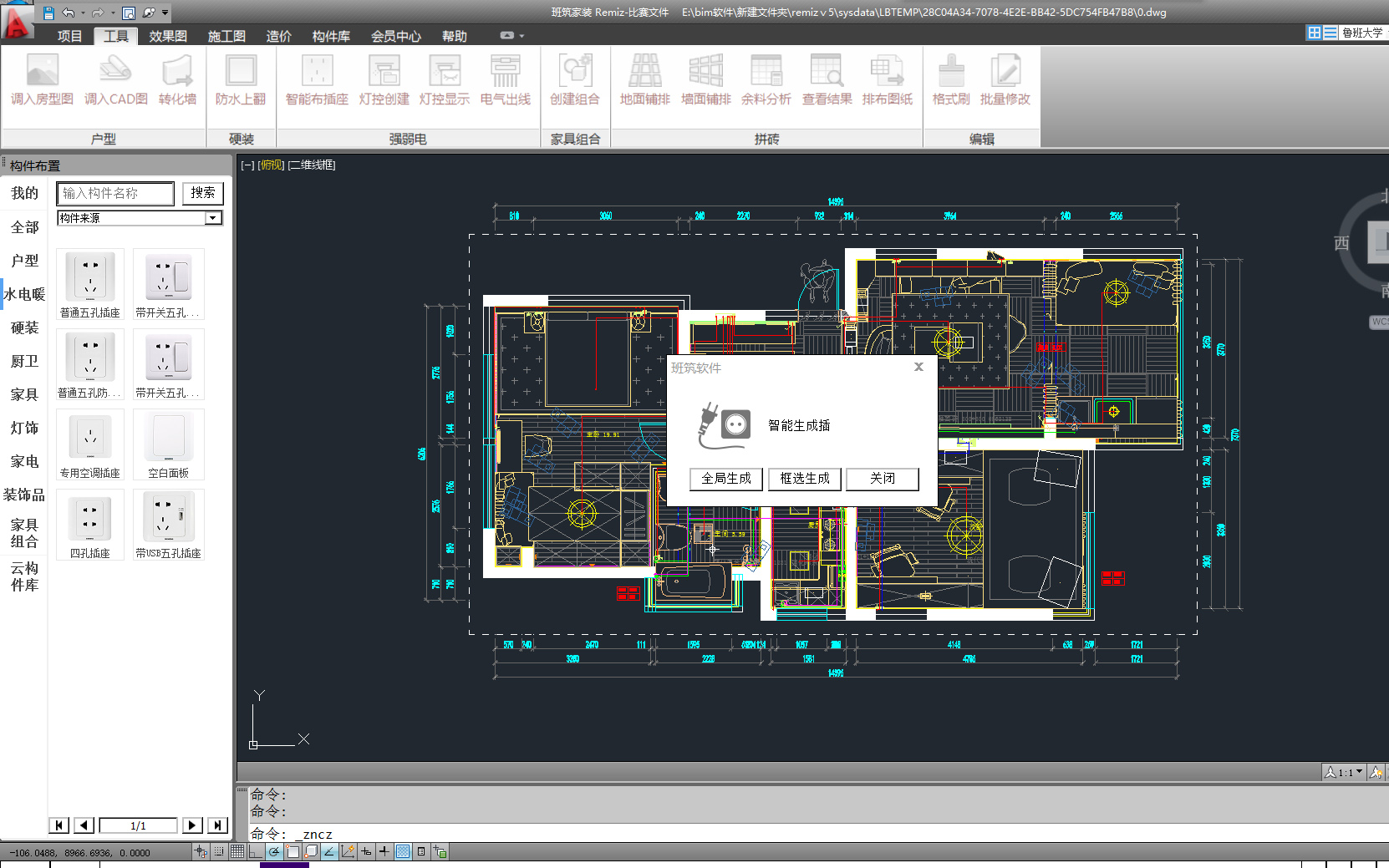
Task: Click the Undo arrow icon
Action: coord(69,13)
